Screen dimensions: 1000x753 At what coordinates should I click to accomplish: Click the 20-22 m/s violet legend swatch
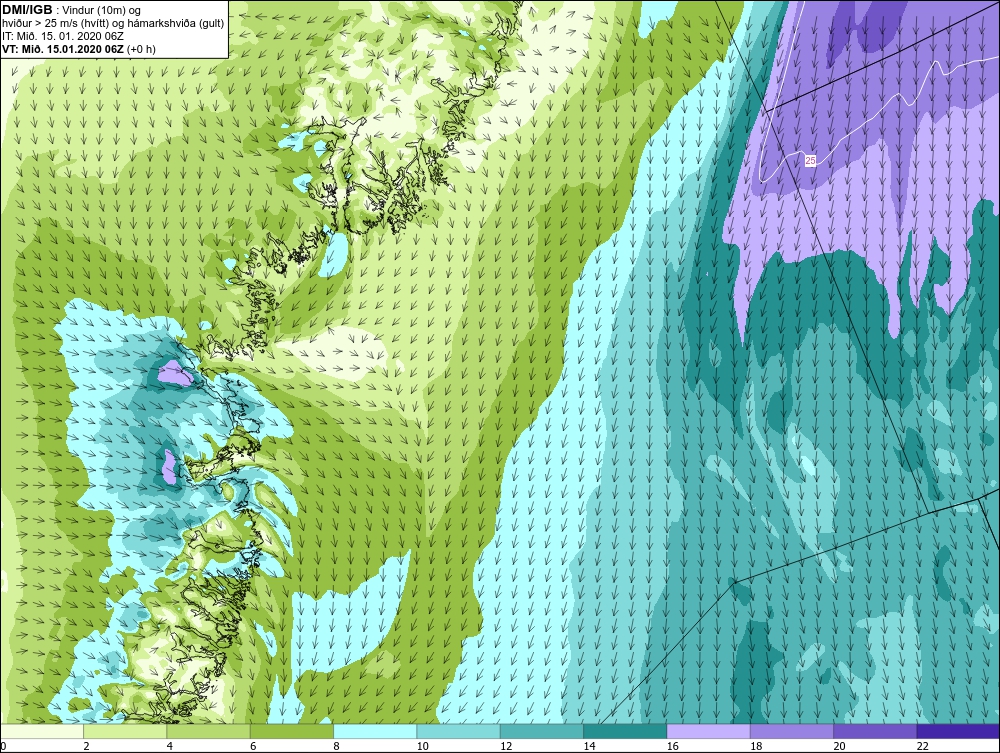pos(875,731)
